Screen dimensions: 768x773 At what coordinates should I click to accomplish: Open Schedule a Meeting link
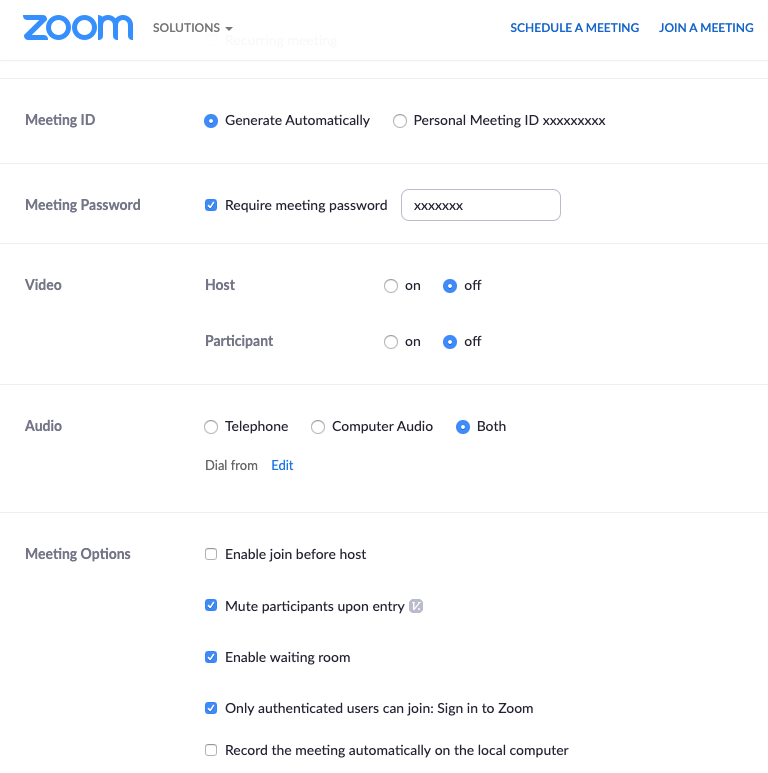[x=574, y=28]
